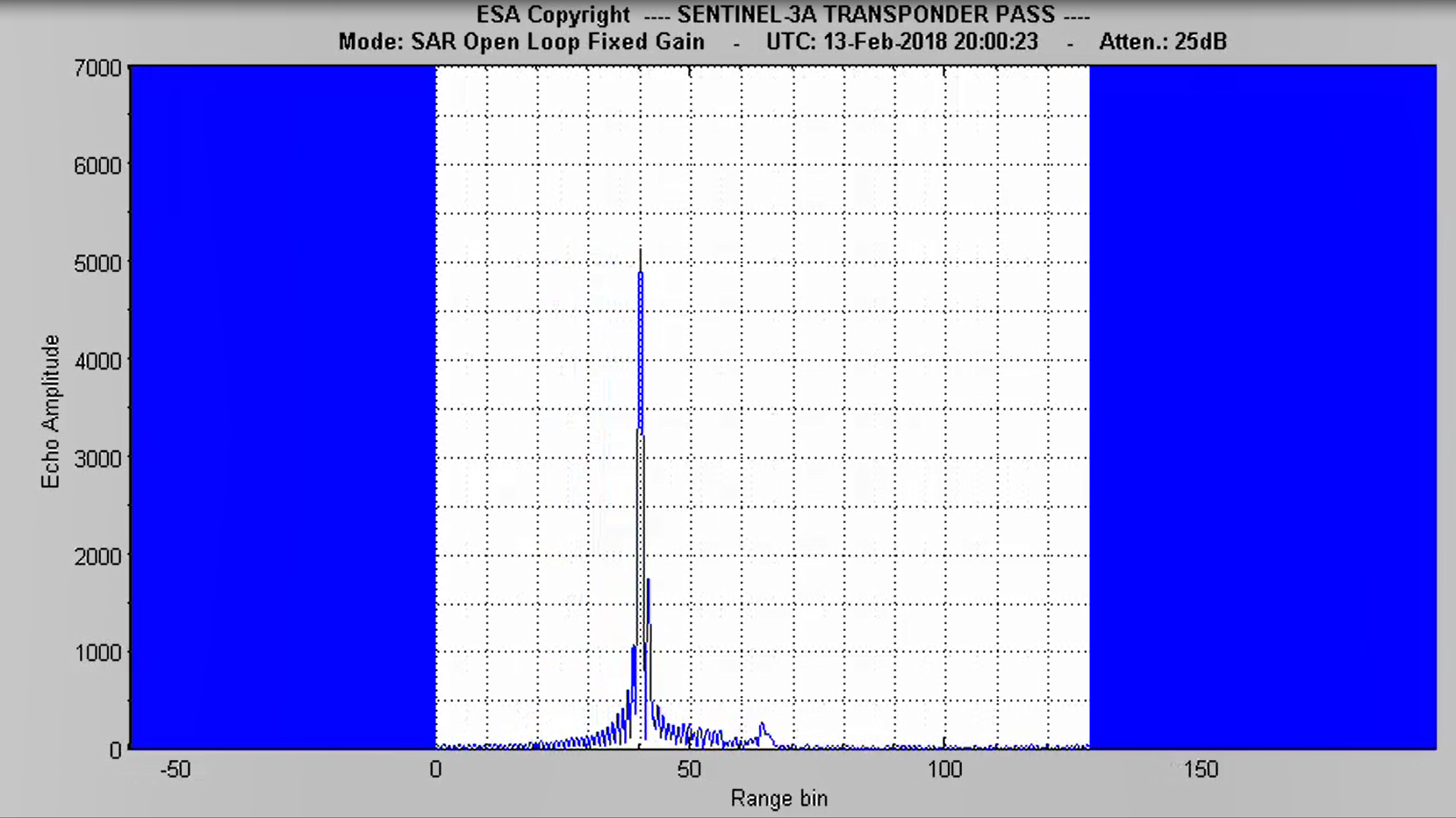Viewport: 1456px width, 818px height.
Task: Click the 7000 tick label on y-axis
Action: (97, 68)
